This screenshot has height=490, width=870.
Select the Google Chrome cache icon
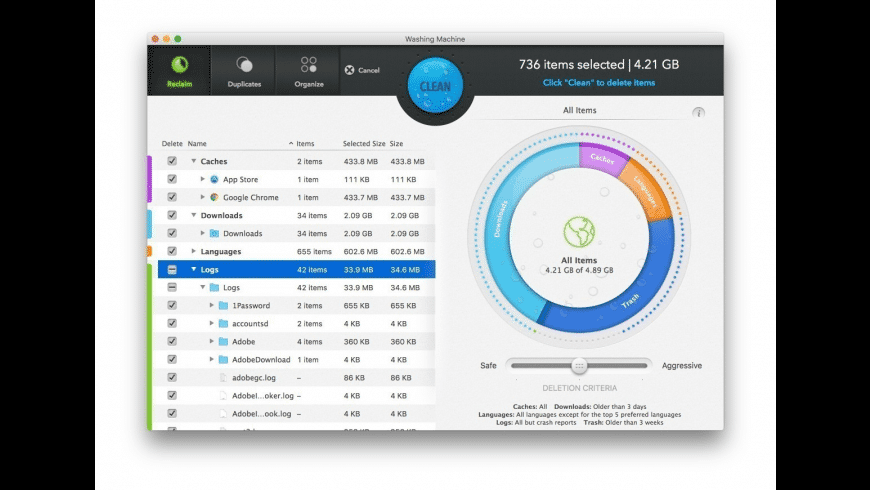click(214, 197)
